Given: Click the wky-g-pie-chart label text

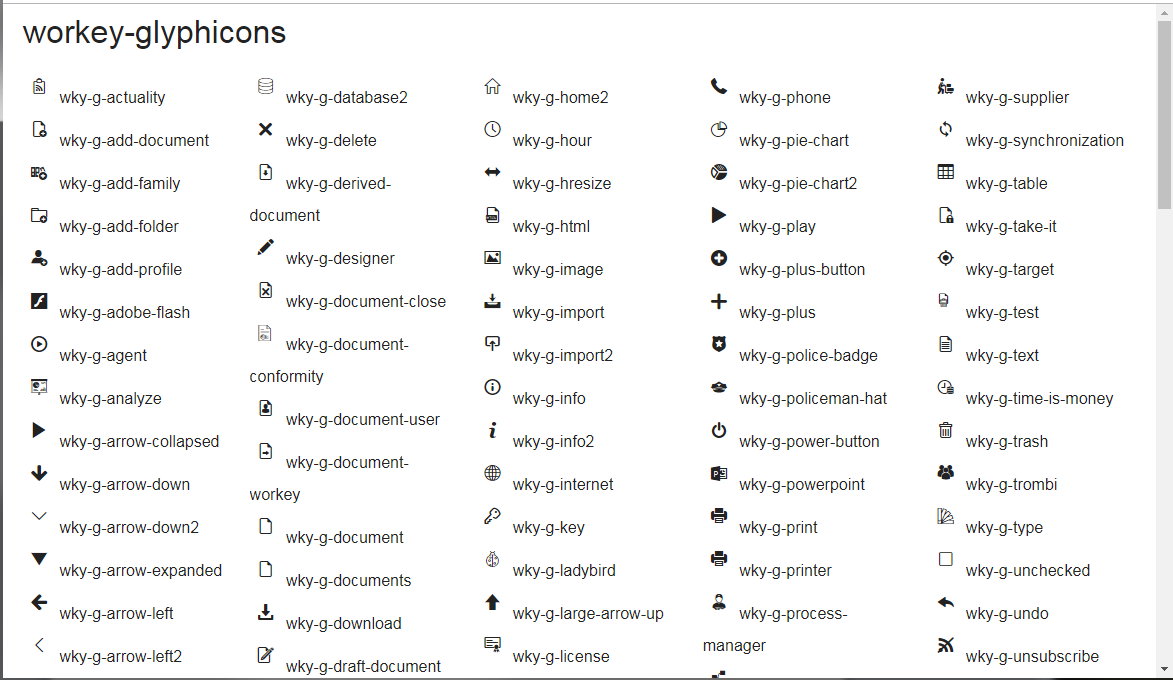Looking at the screenshot, I should click(x=794, y=141).
